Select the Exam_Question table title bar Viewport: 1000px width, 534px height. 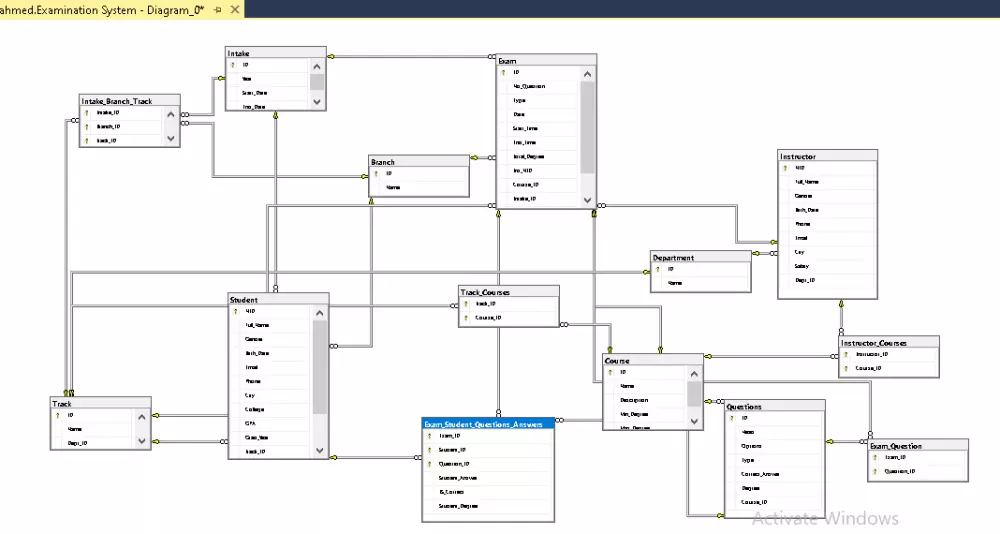tap(918, 445)
